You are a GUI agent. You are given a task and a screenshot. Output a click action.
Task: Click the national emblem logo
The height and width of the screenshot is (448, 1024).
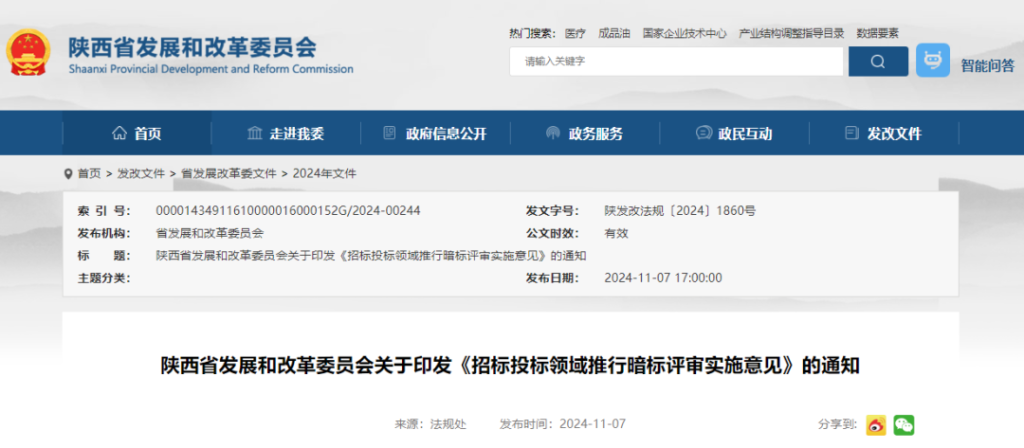pos(27,52)
